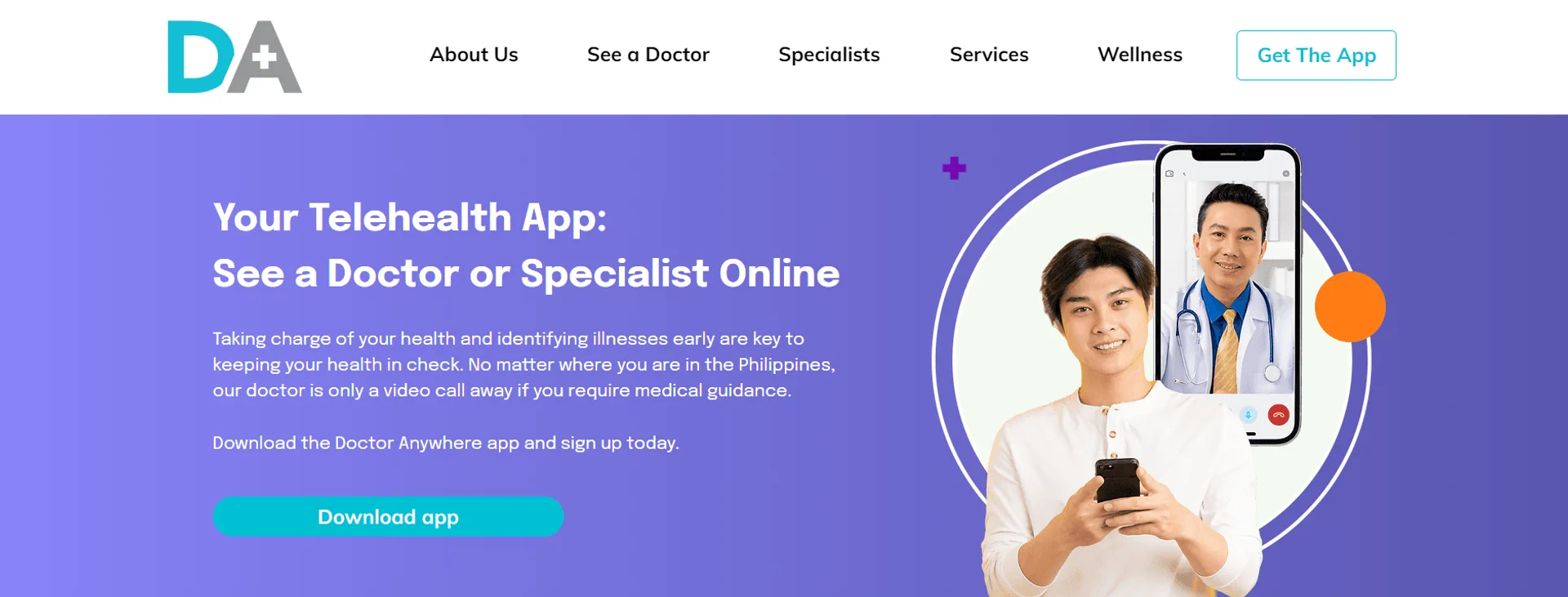Open the About Us menu item

pos(474,55)
